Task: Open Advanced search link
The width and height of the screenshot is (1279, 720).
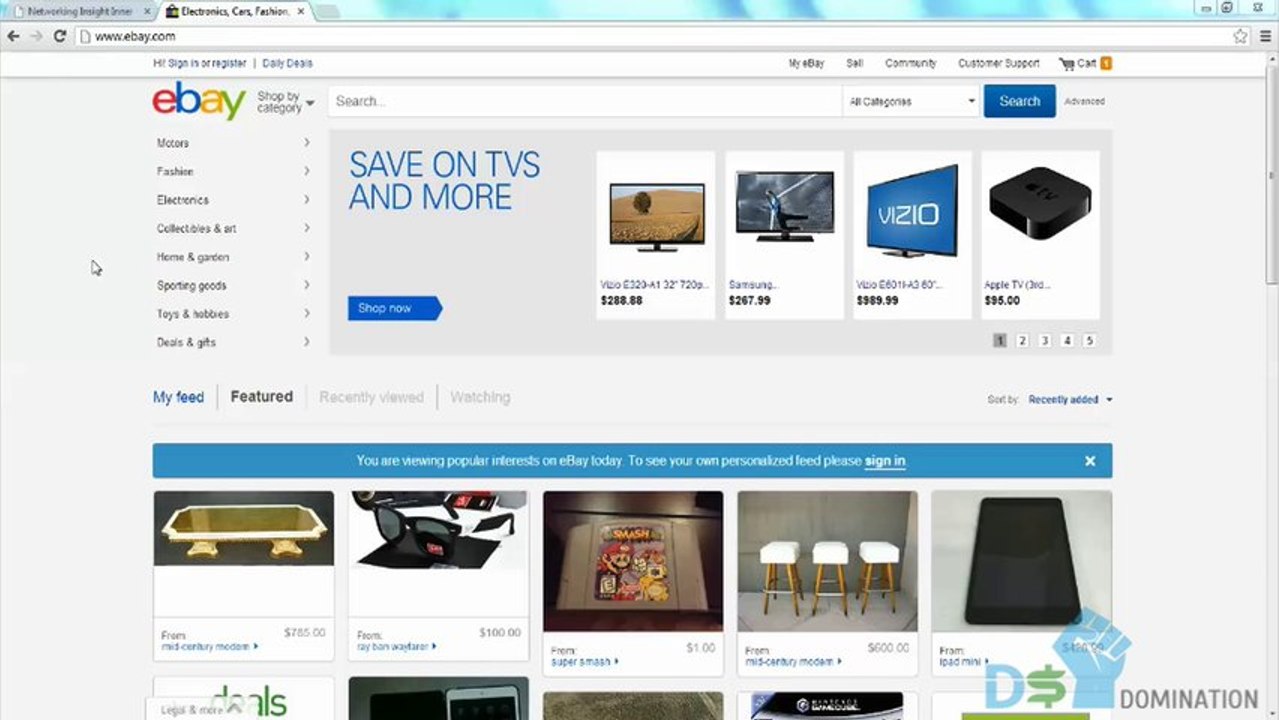Action: (x=1084, y=101)
